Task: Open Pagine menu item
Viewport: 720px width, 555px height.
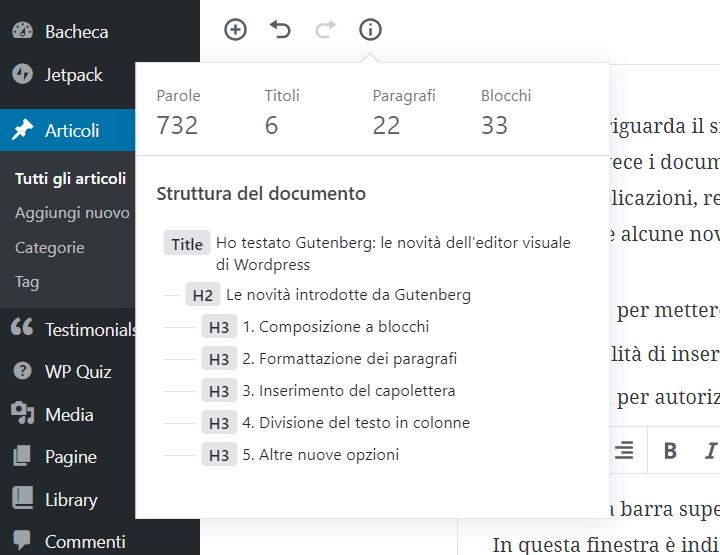Action: pos(71,457)
